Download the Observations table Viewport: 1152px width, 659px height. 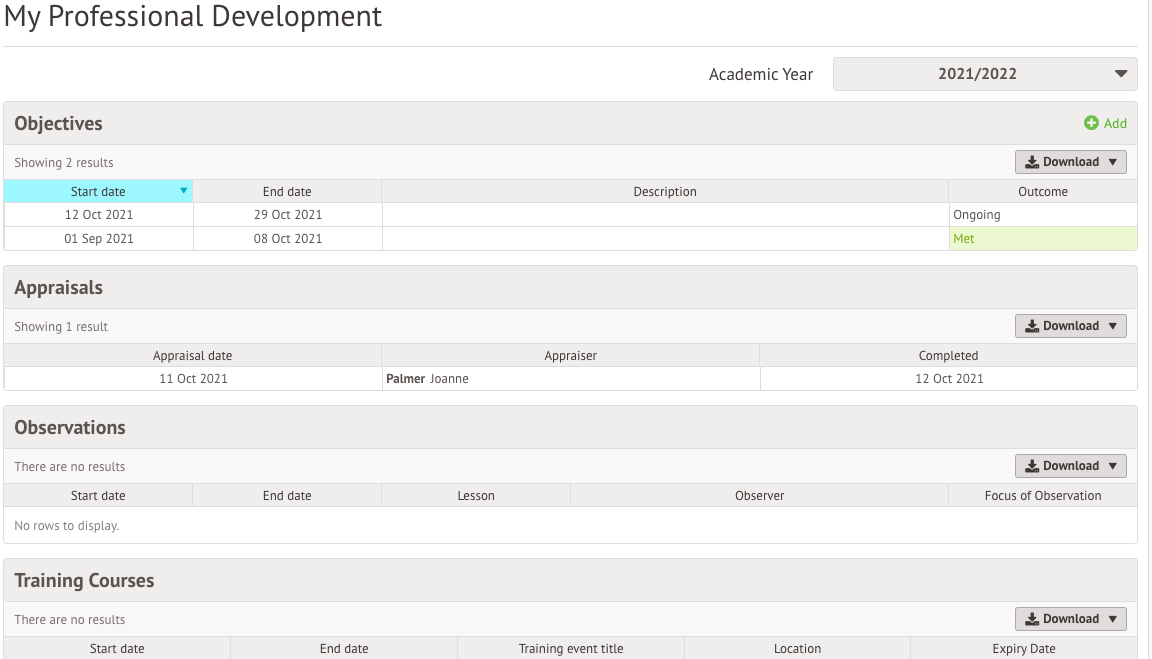[1070, 466]
